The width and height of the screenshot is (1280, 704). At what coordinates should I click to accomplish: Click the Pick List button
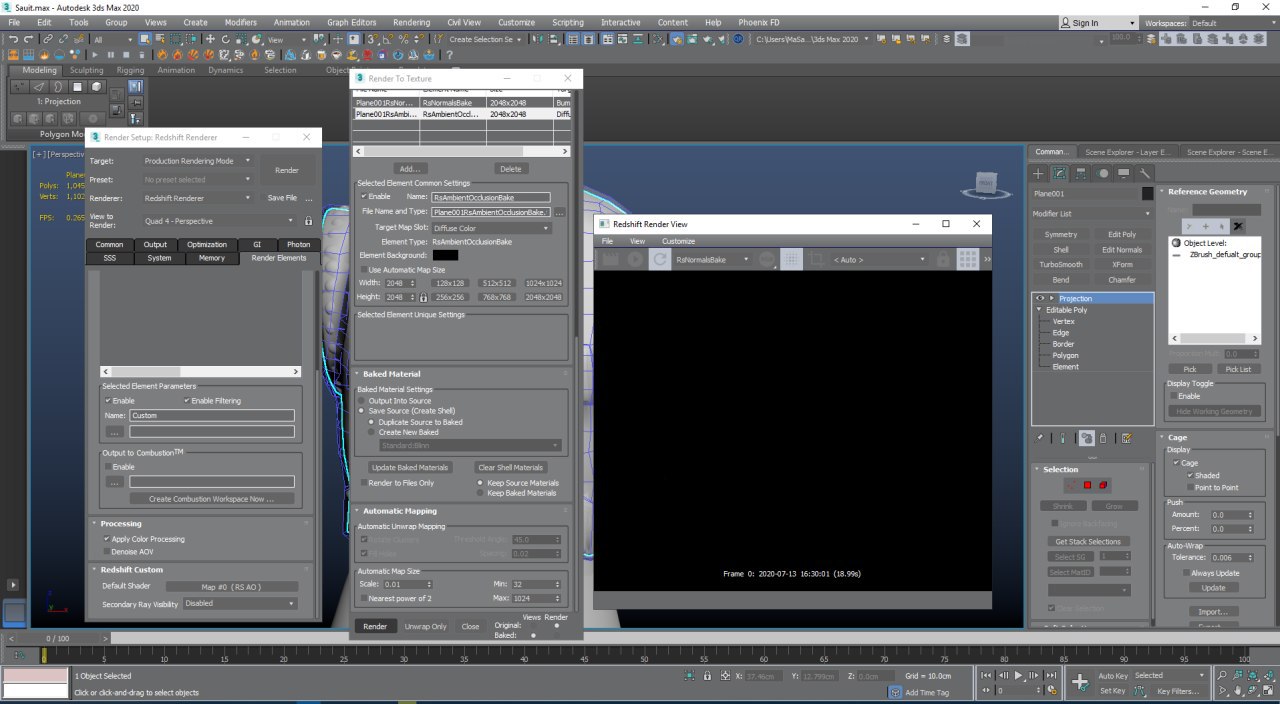tap(1238, 369)
